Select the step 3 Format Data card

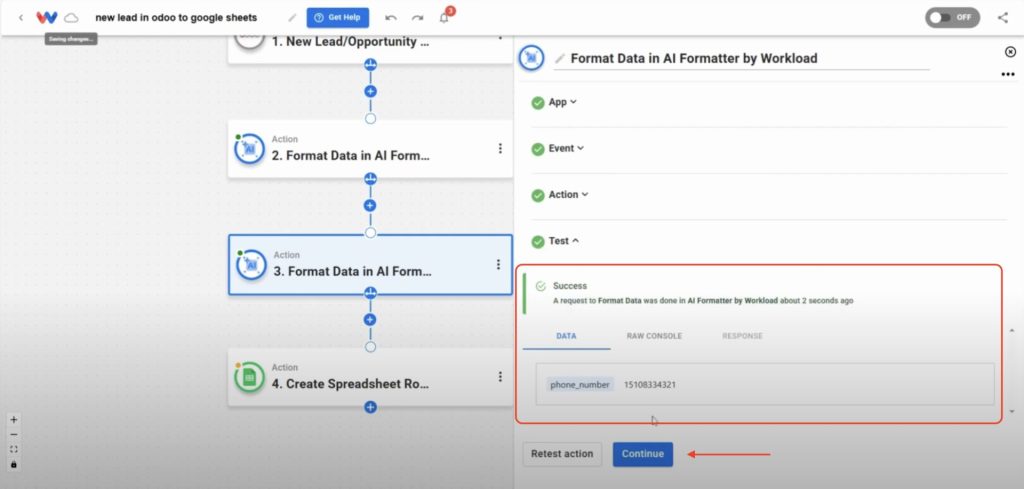(x=370, y=264)
